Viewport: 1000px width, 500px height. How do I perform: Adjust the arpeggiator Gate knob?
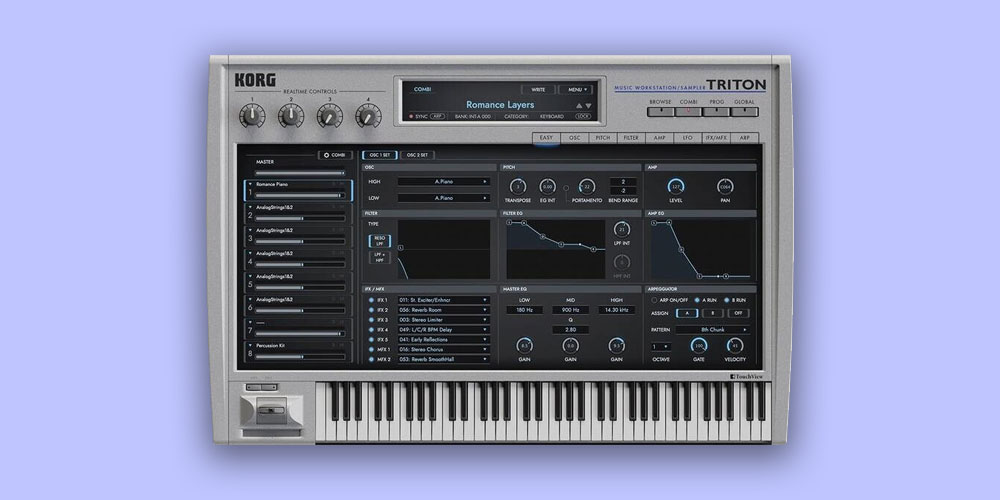point(698,345)
